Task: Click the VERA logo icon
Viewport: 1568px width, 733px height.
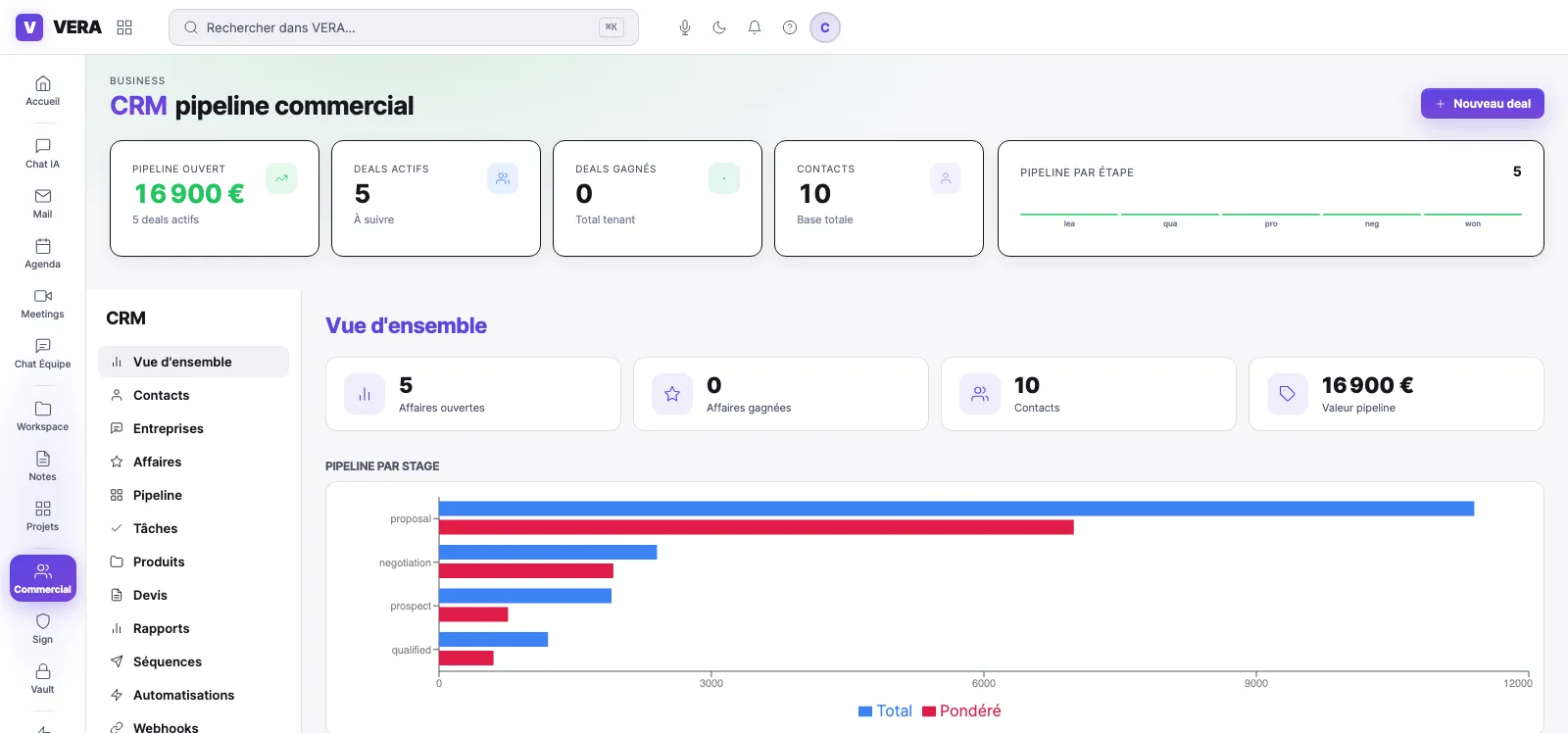Action: pyautogui.click(x=29, y=27)
